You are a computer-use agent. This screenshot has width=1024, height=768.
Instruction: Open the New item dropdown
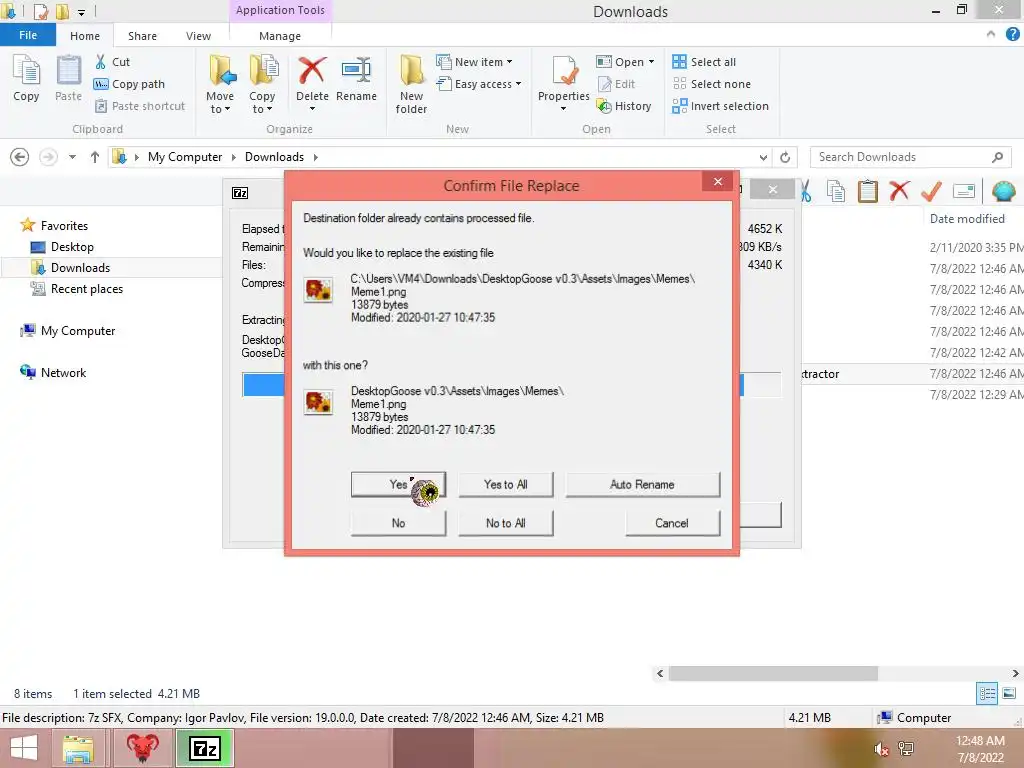(x=475, y=62)
